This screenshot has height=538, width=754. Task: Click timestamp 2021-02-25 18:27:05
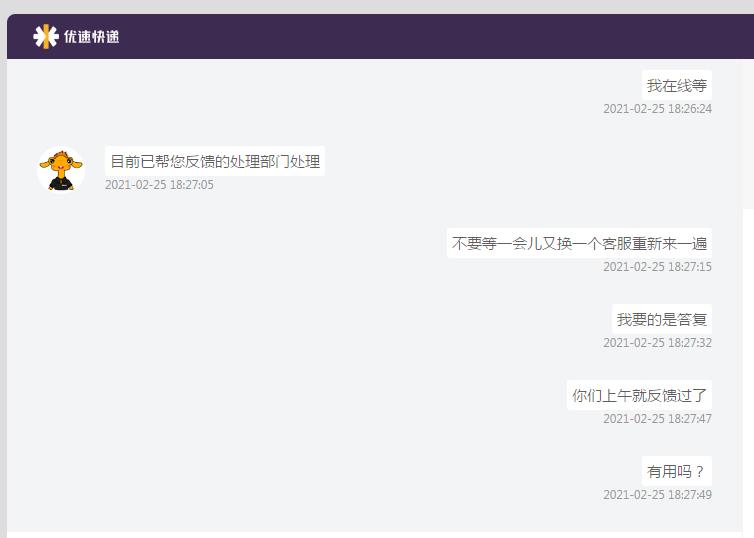coord(159,185)
